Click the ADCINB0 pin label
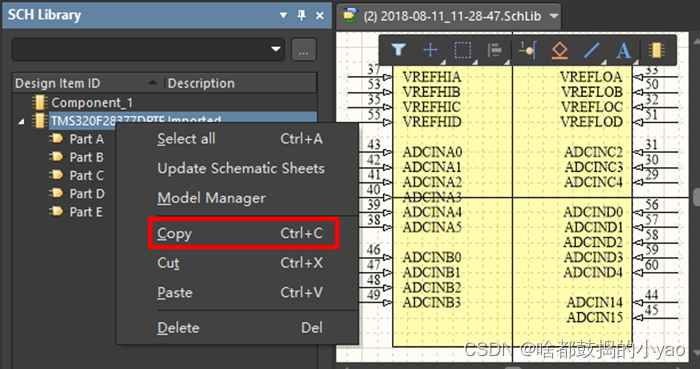The width and height of the screenshot is (700, 369). (432, 257)
